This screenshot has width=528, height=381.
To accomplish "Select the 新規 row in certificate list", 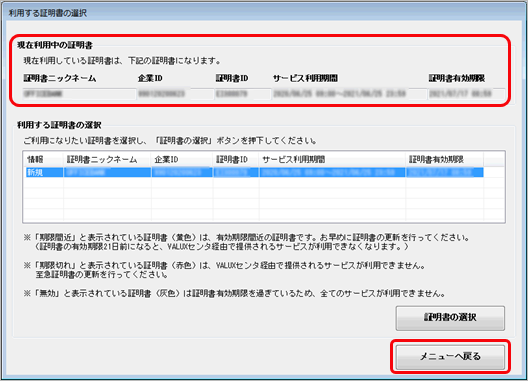I will (x=255, y=172).
